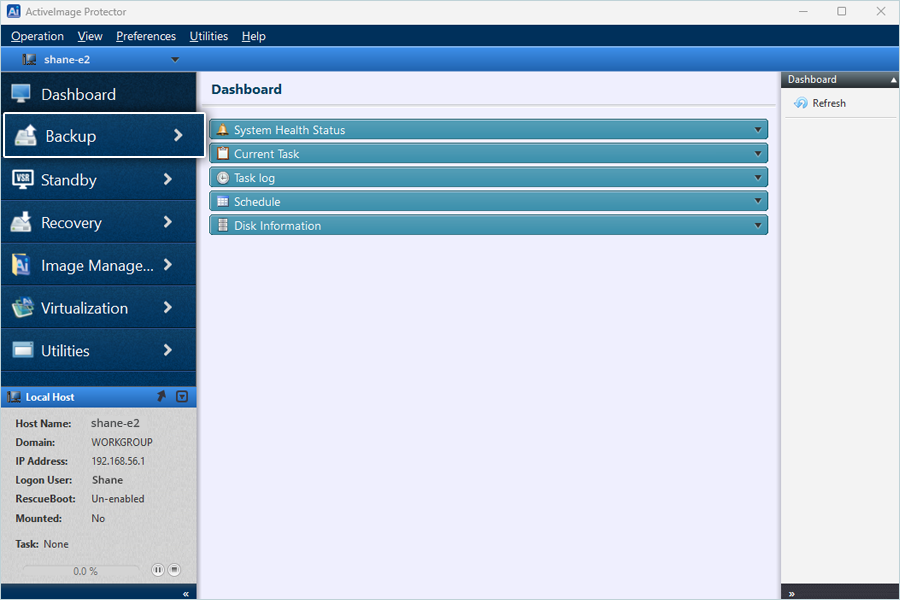The width and height of the screenshot is (900, 600).
Task: Click the Mounted value No
Action: pyautogui.click(x=98, y=518)
